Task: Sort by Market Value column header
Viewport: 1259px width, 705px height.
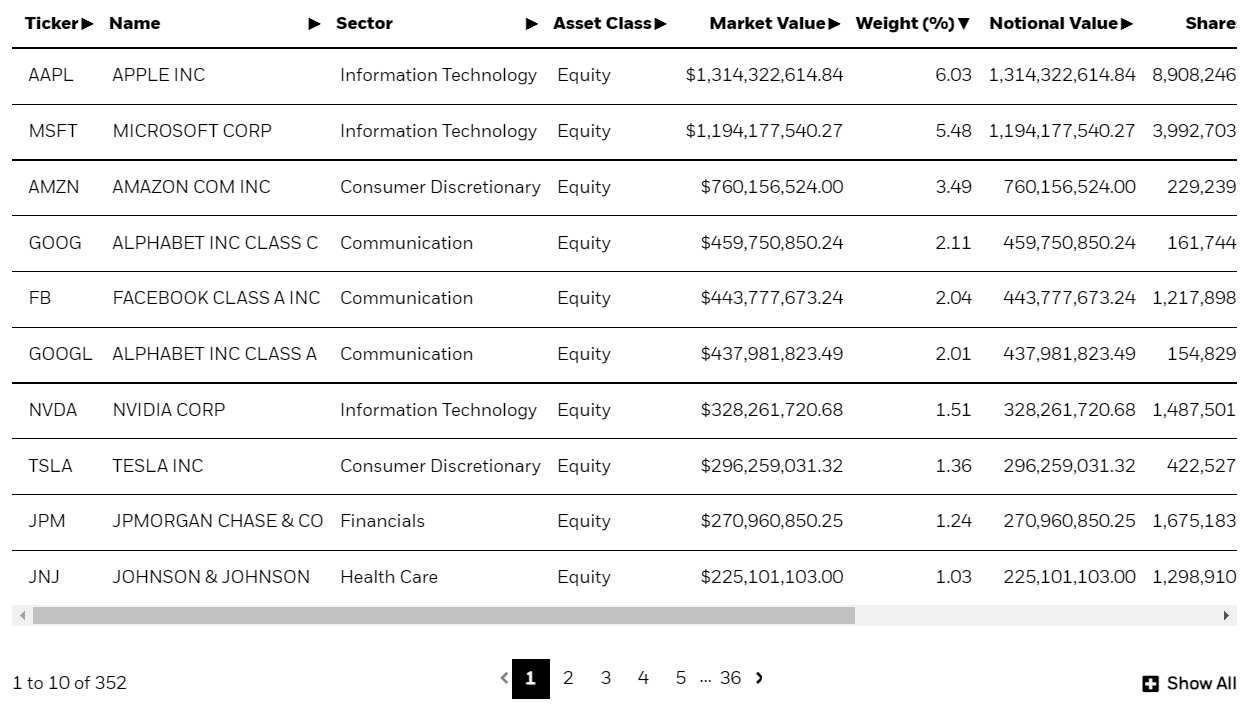Action: 775,24
